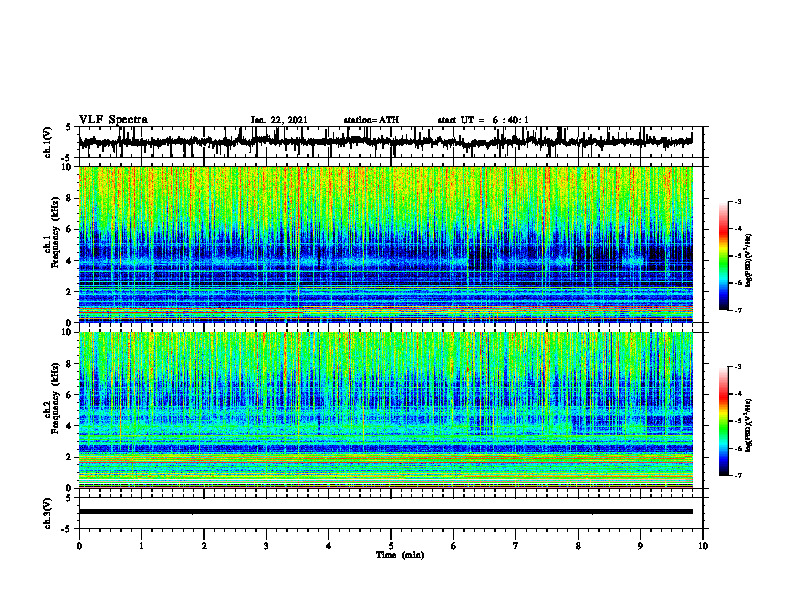The height and width of the screenshot is (612, 792).
Task: Click the '10' kHz tick on ch.2 axis
Action: 68,332
